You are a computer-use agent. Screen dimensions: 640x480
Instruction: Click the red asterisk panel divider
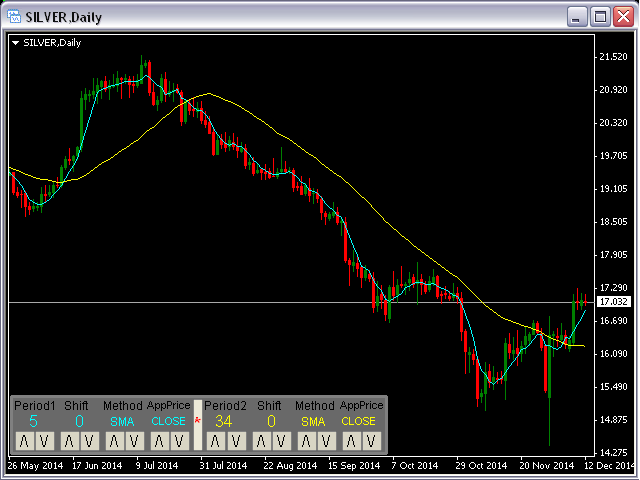point(197,421)
